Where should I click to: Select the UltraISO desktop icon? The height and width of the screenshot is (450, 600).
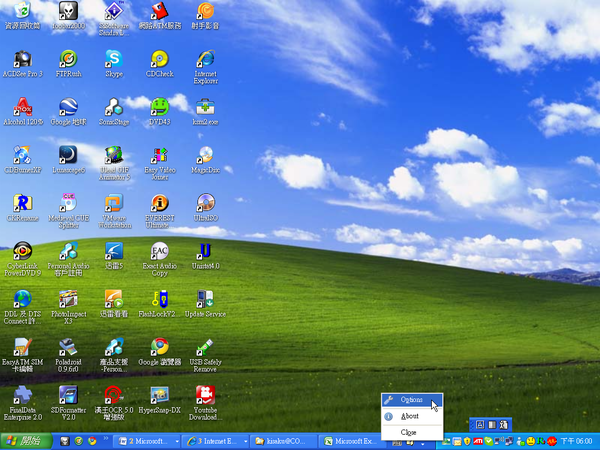point(206,208)
